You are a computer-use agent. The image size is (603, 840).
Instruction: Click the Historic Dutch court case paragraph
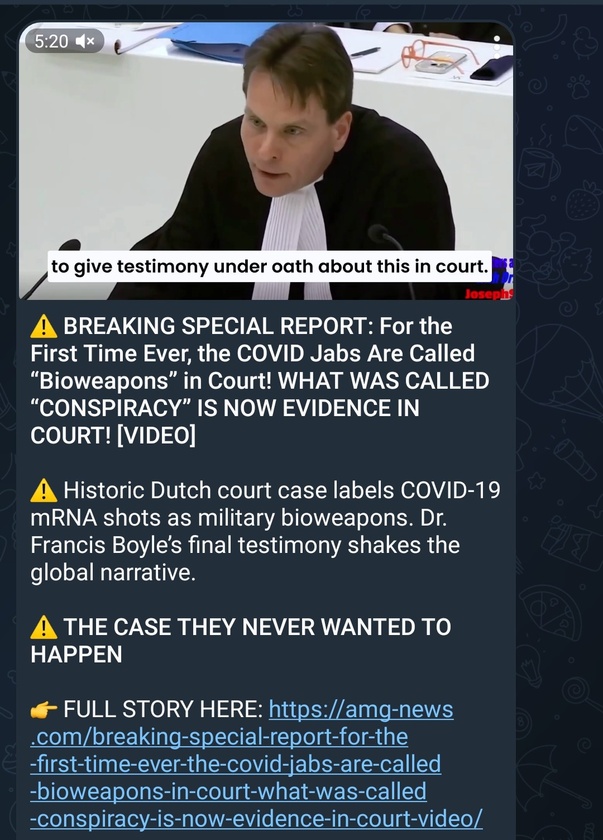266,531
